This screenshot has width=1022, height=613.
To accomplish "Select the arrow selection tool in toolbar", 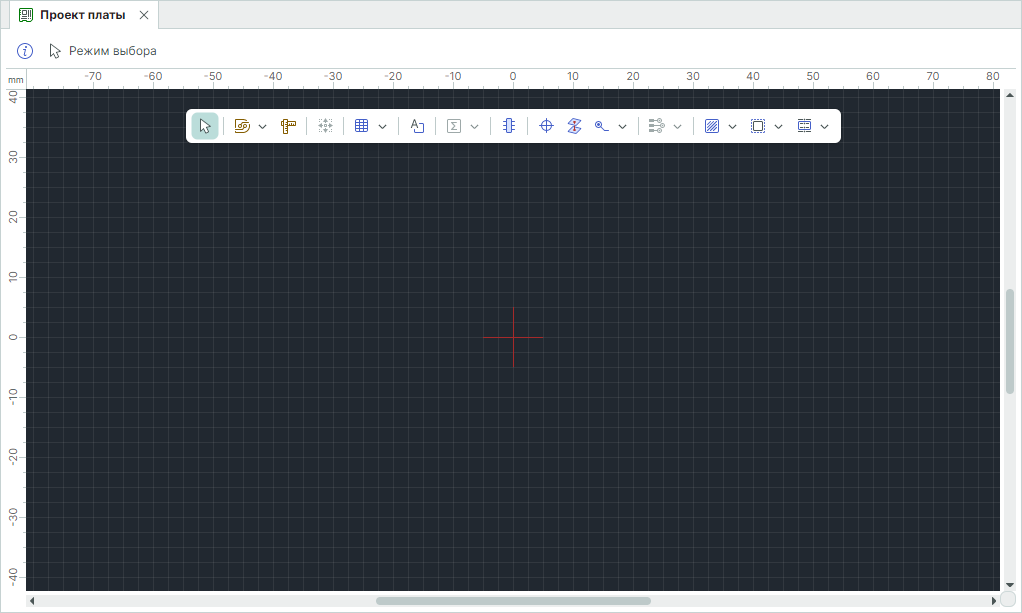I will point(205,126).
